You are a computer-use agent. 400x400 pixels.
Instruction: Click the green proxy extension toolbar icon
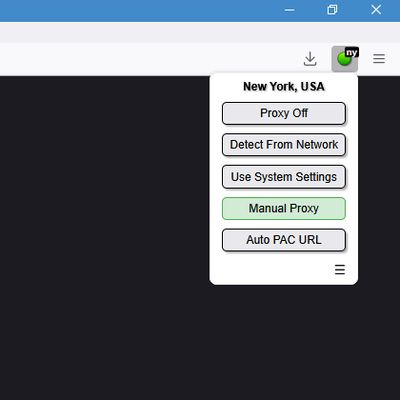click(x=345, y=59)
